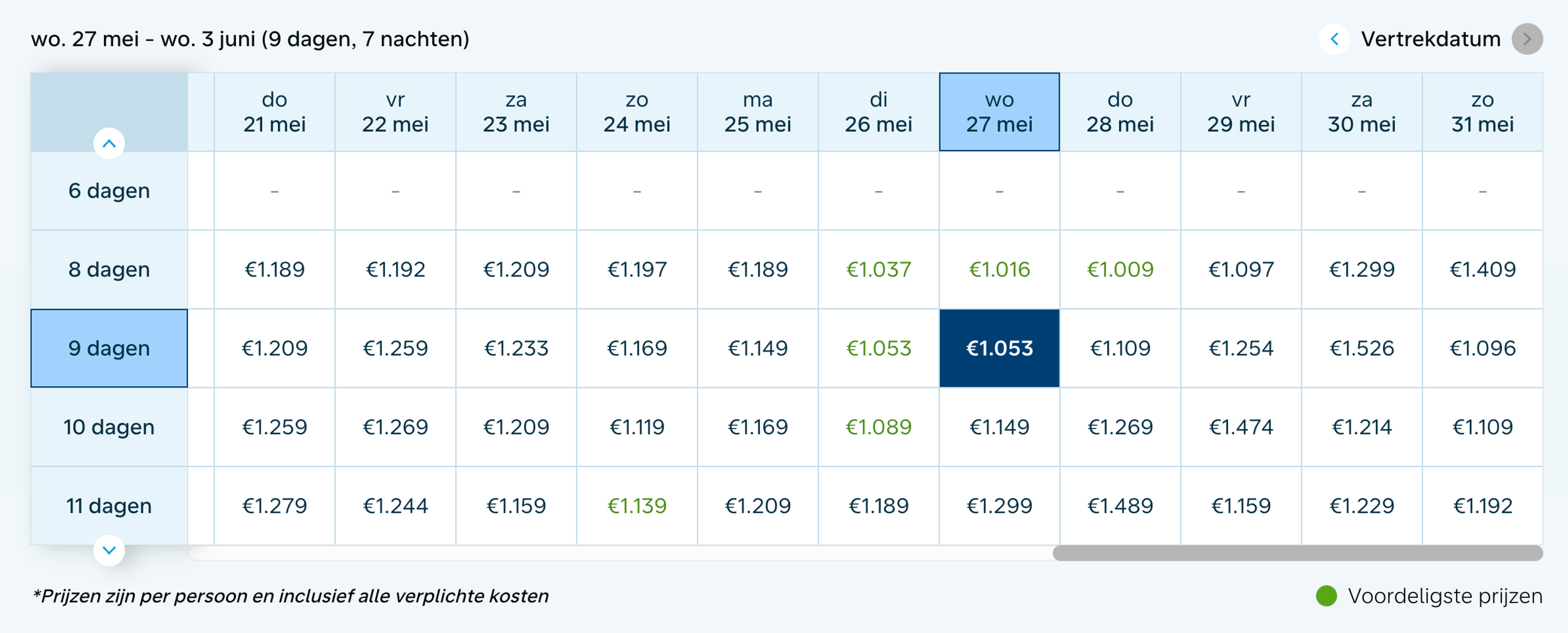Choose the 9 dagen row header
The height and width of the screenshot is (633, 1568).
pos(109,348)
